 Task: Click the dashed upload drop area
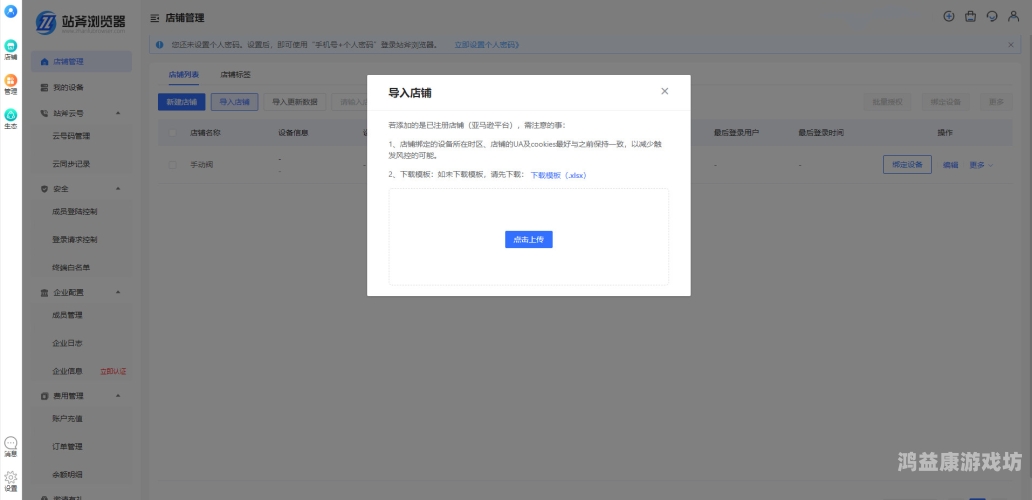click(529, 237)
